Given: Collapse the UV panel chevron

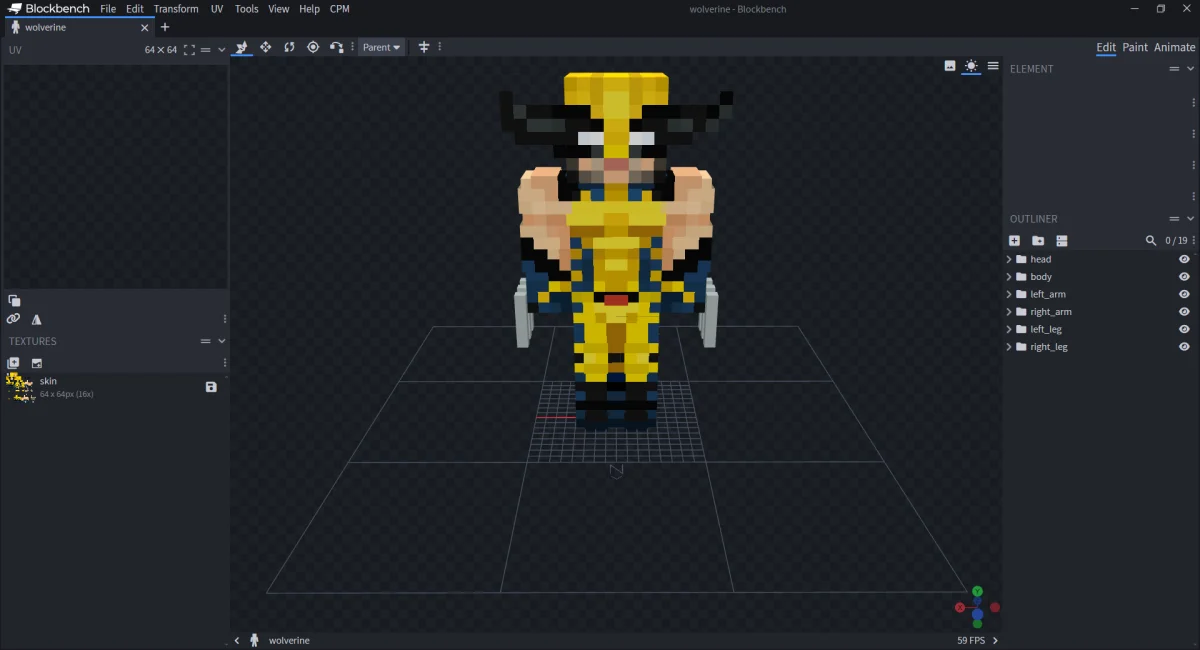Looking at the screenshot, I should click(x=221, y=49).
